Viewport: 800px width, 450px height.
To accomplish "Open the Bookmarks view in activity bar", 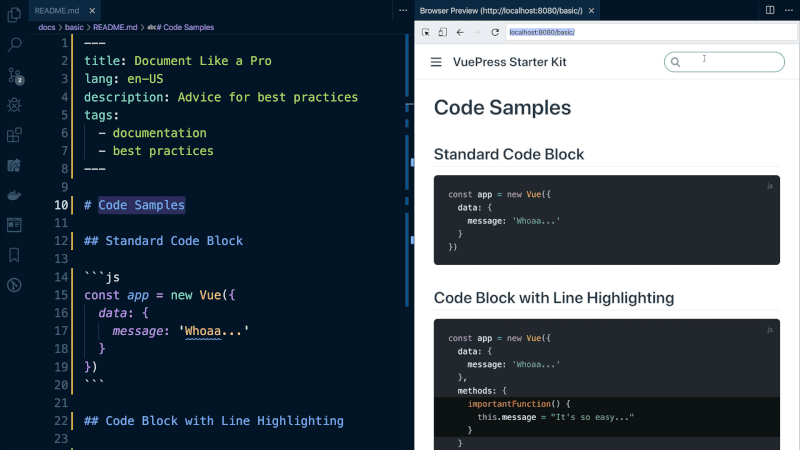I will [14, 255].
